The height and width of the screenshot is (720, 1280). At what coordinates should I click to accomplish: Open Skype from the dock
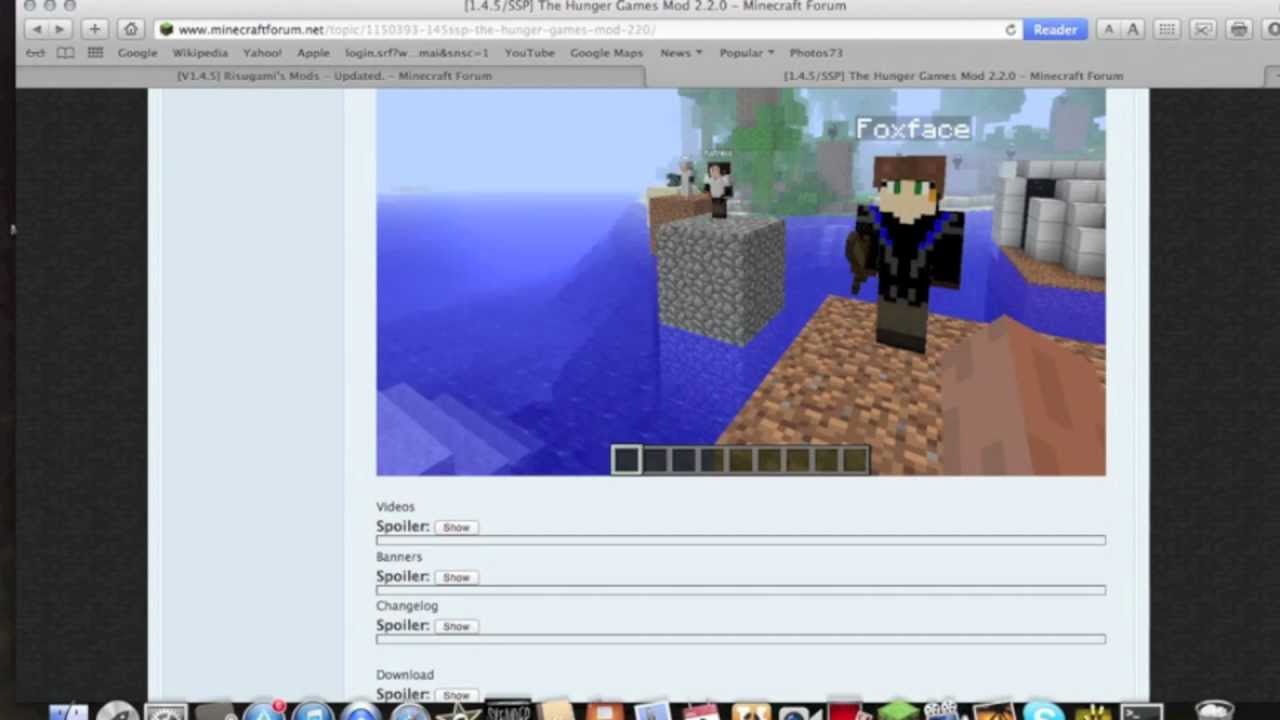point(1043,712)
